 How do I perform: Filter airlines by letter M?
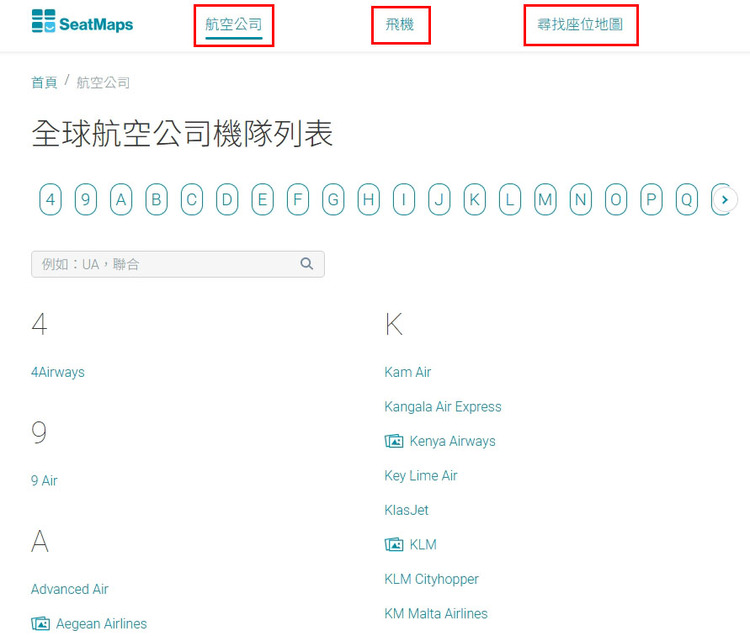pos(545,199)
